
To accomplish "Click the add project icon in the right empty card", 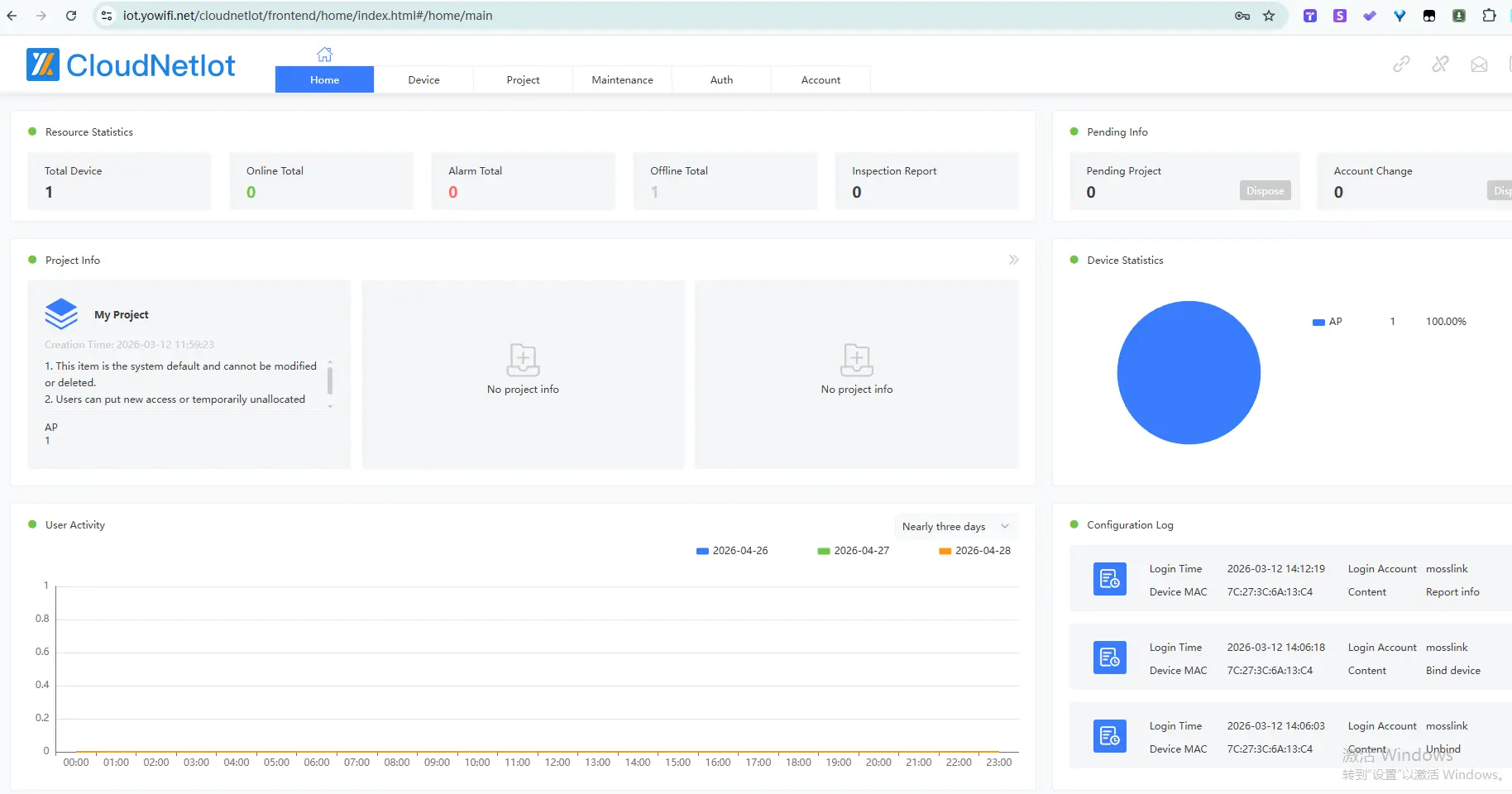I will (857, 360).
